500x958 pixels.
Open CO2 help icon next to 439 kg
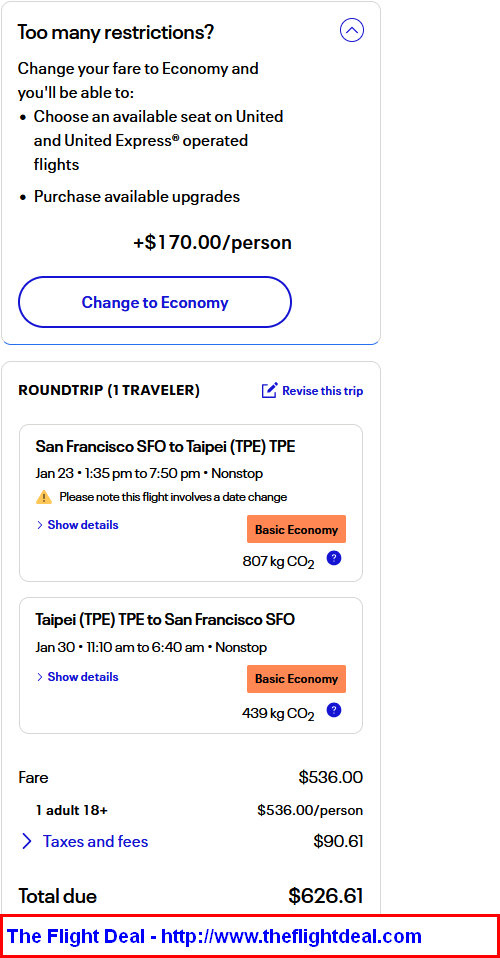click(334, 710)
